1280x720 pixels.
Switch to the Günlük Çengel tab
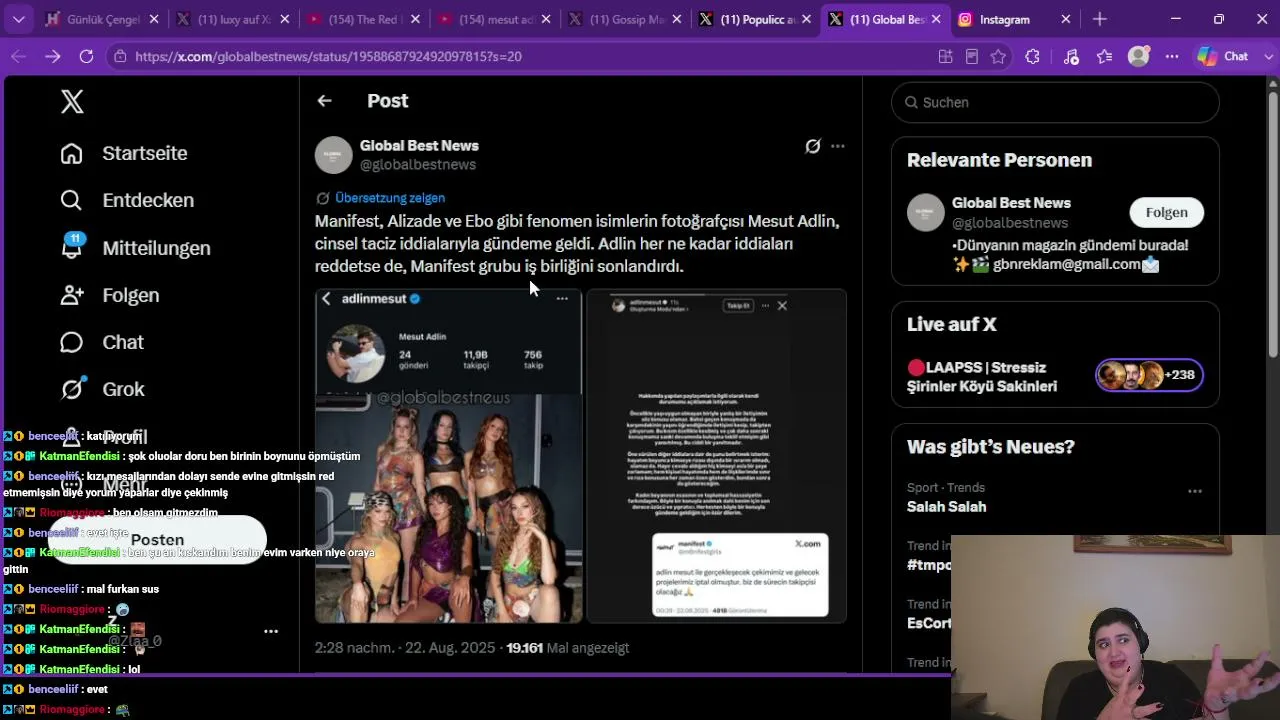pyautogui.click(x=102, y=19)
